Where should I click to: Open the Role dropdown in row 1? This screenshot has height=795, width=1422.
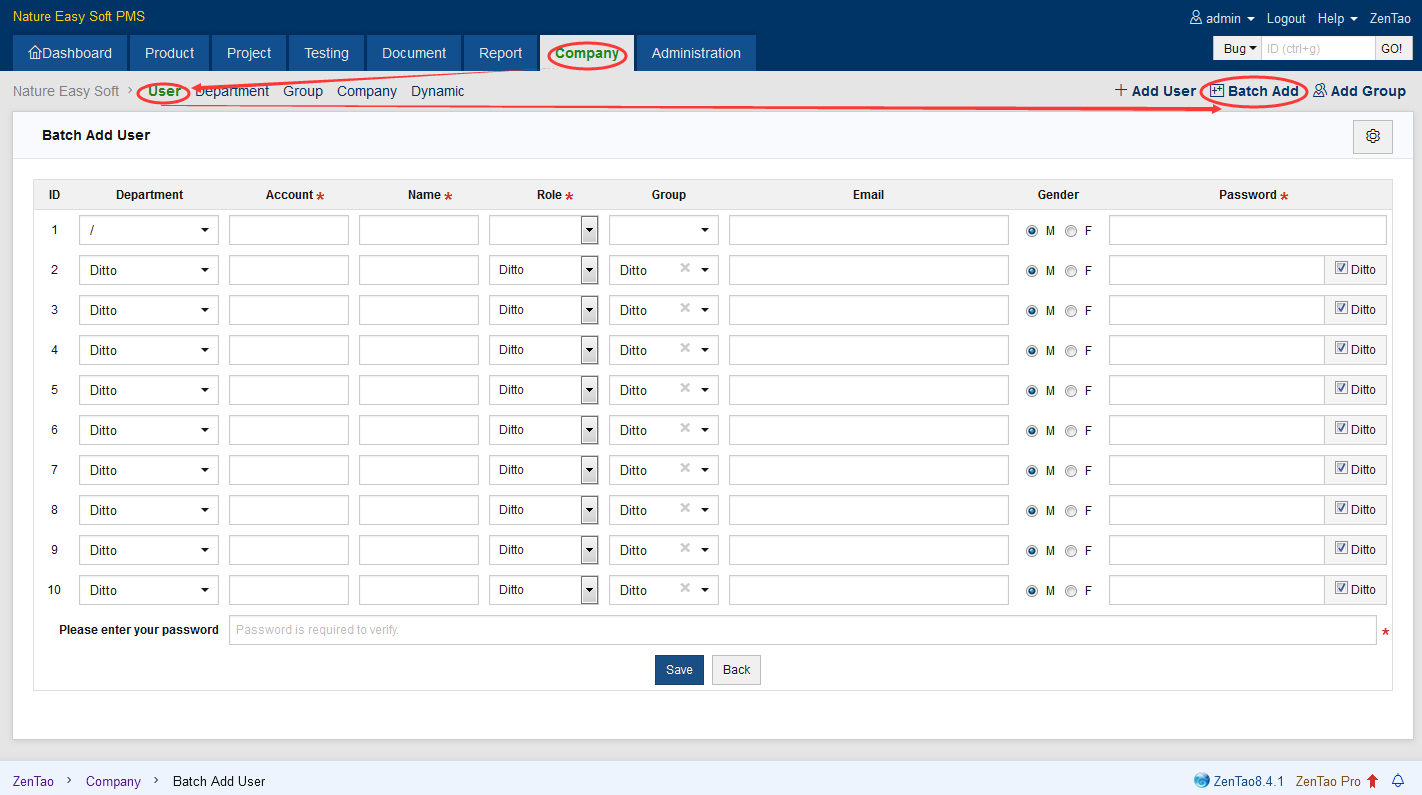pyautogui.click(x=589, y=230)
